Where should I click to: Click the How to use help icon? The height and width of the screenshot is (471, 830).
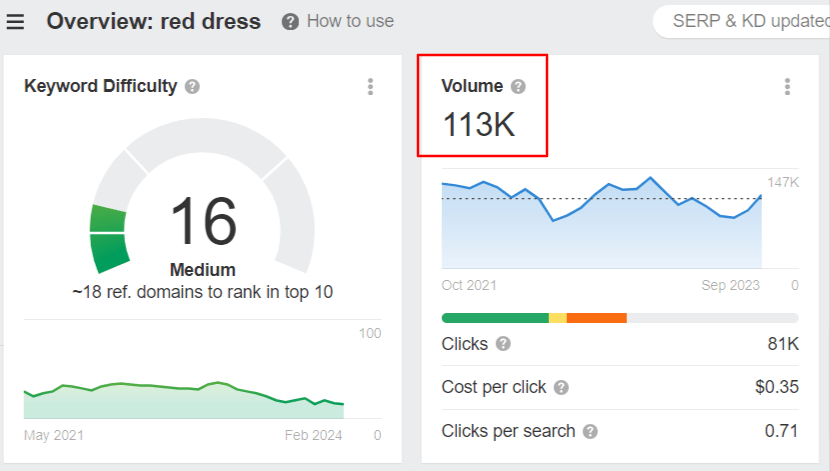click(290, 22)
